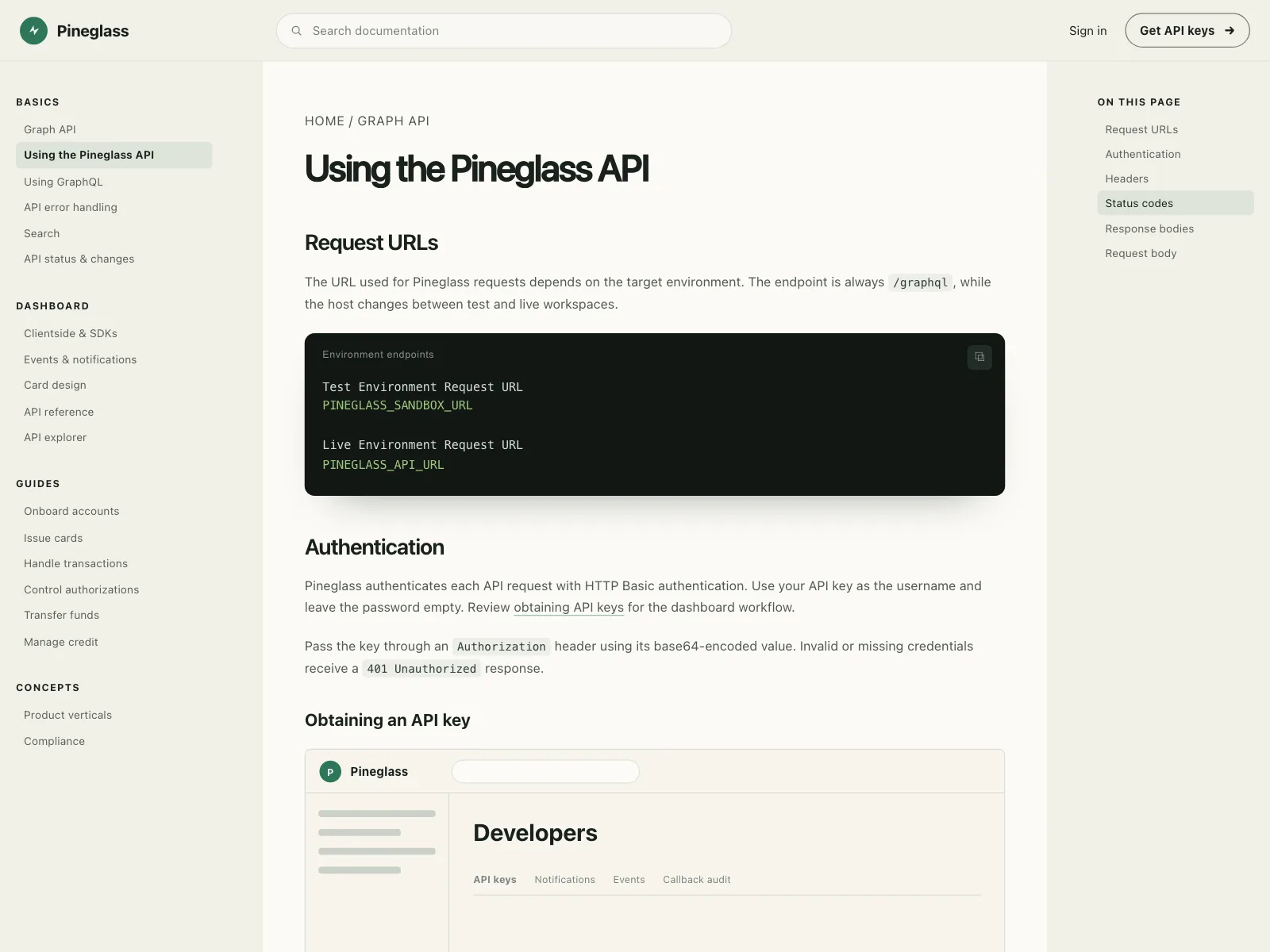Click the /graphql inline code
The height and width of the screenshot is (952, 1270).
[x=921, y=282]
